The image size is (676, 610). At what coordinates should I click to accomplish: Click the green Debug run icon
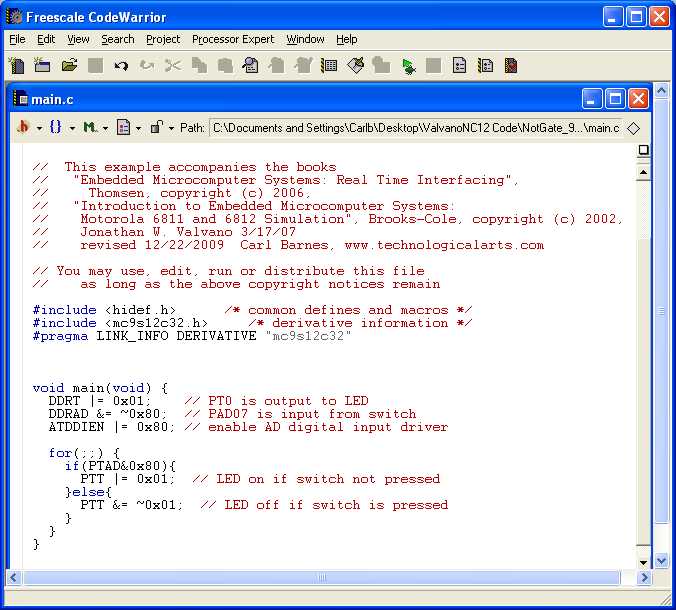pos(408,66)
